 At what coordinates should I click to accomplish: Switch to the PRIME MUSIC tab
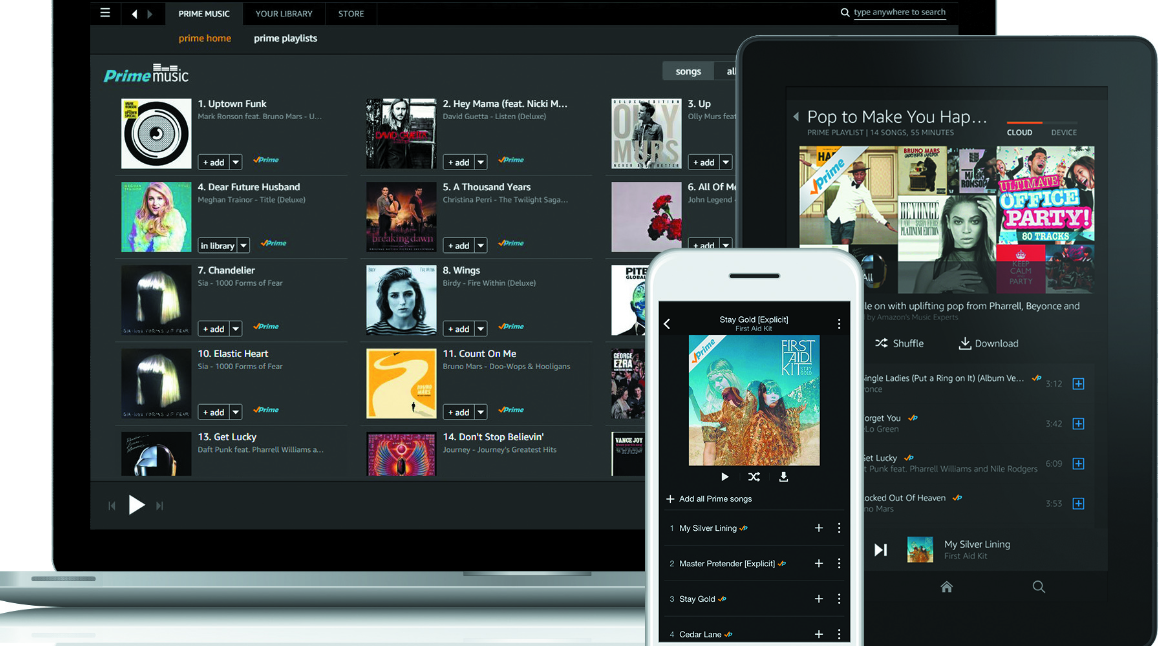click(204, 13)
